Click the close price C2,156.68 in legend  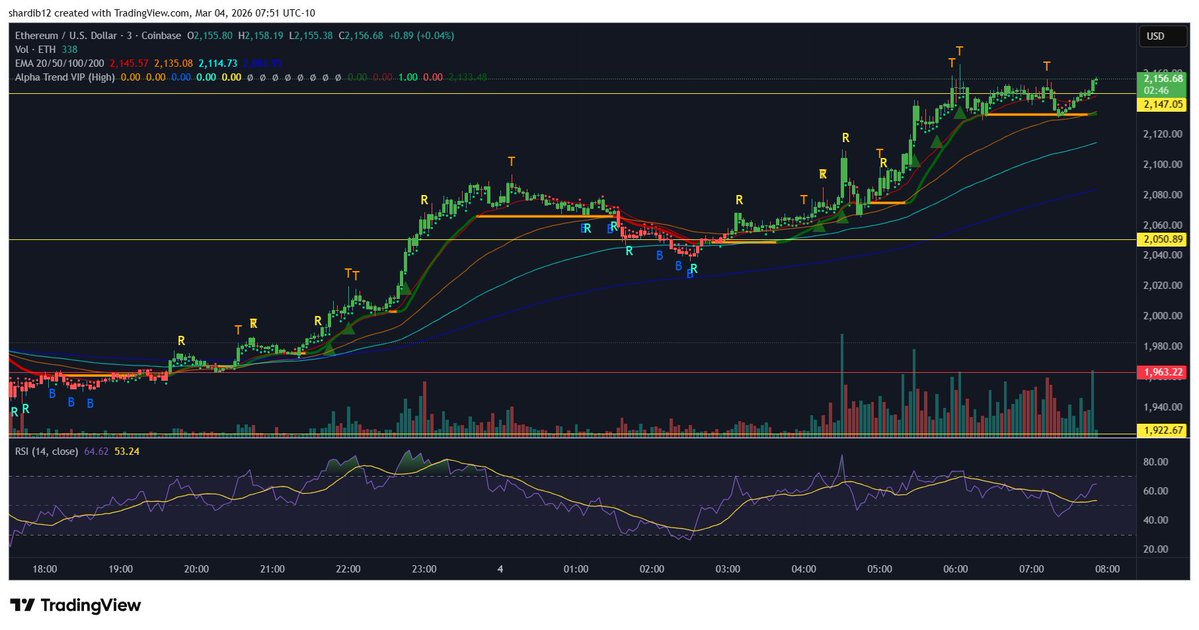pos(361,35)
